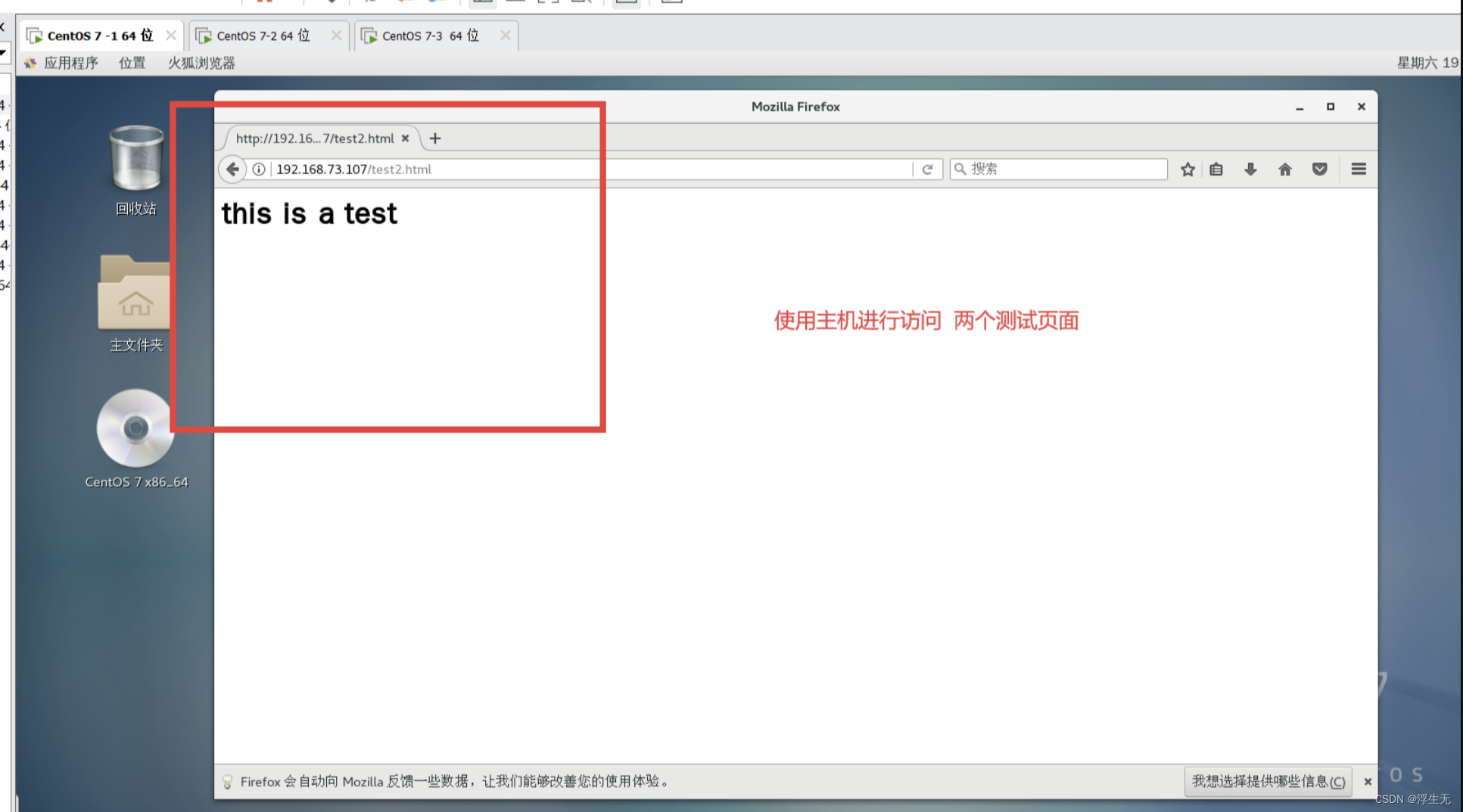The width and height of the screenshot is (1463, 812).
Task: Click the page info icon in address bar
Action: tap(258, 169)
